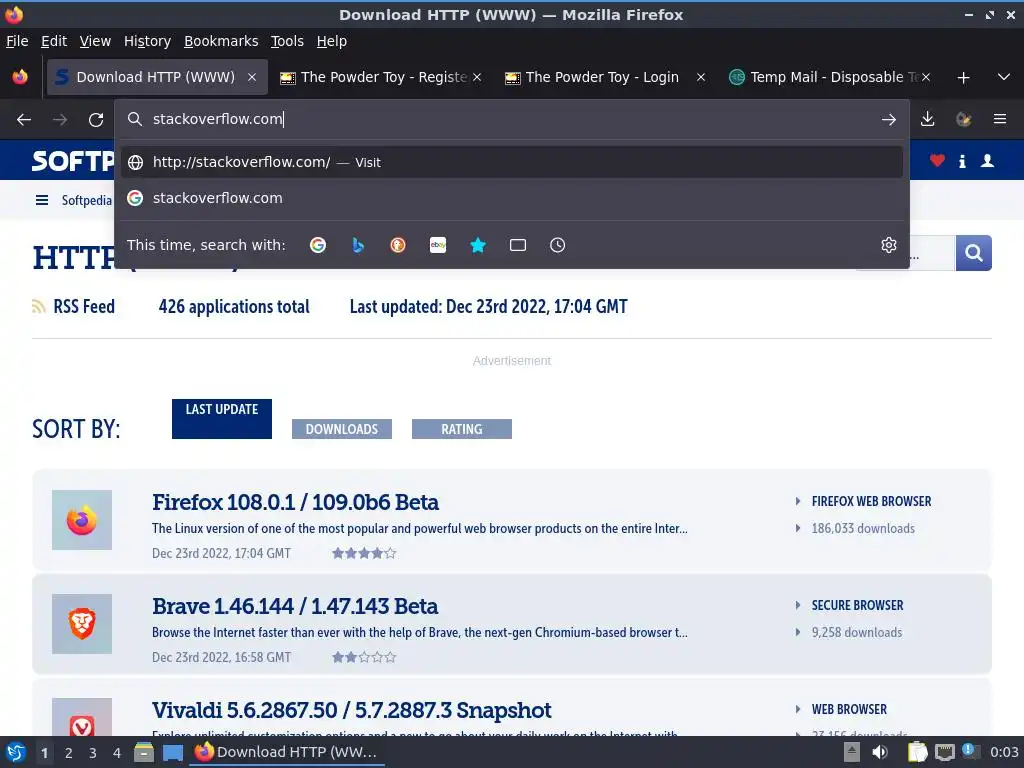The height and width of the screenshot is (768, 1024).
Task: Click the Softpedia breadcrumb link
Action: 86,200
